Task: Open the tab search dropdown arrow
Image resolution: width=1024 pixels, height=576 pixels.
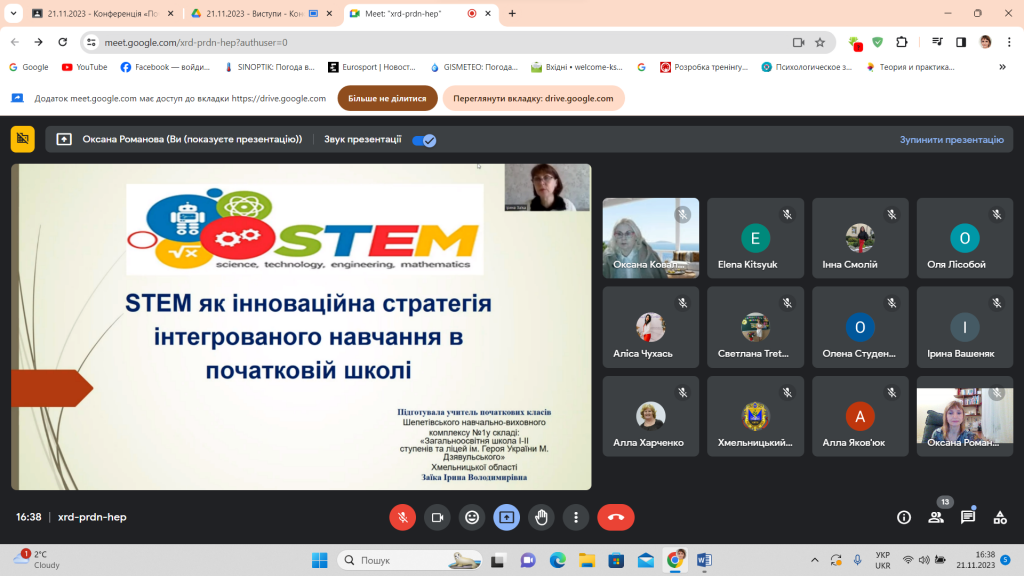Action: (13, 13)
